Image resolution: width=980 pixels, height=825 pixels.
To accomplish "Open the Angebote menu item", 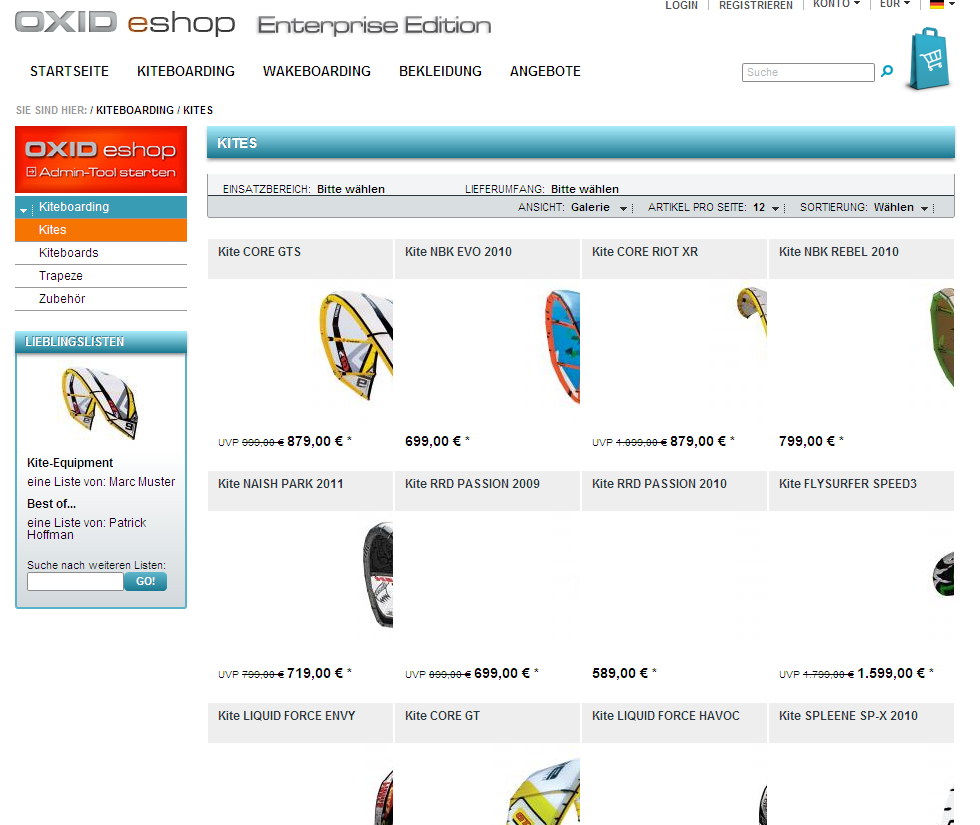I will [545, 71].
